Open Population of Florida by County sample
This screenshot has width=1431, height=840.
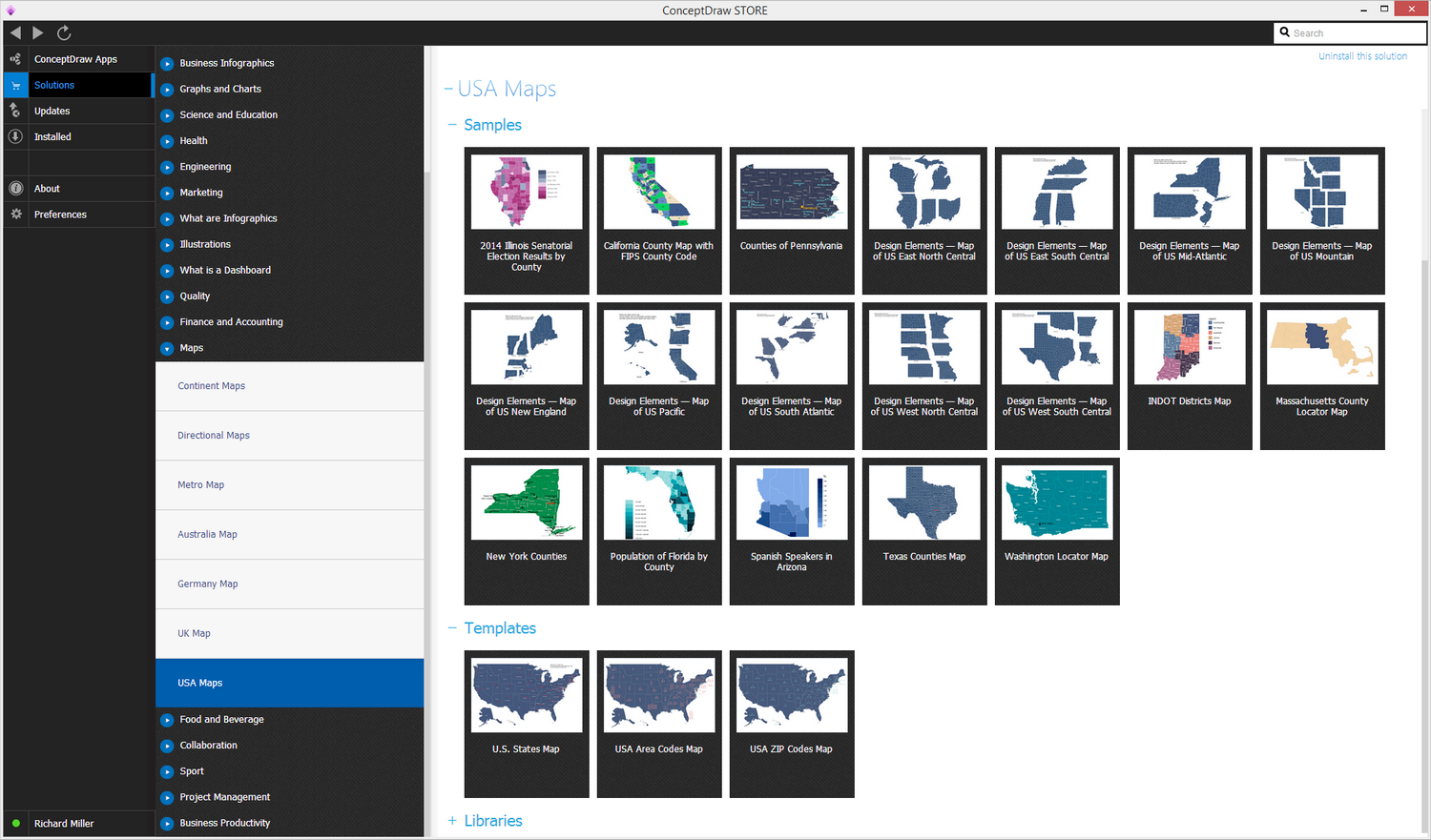(659, 531)
